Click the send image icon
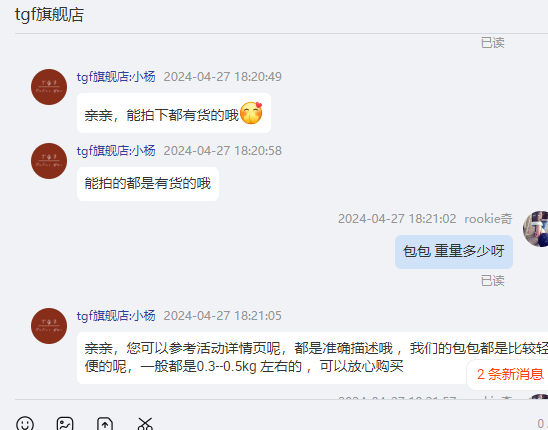Viewport: 548px width, 430px height. [65, 424]
